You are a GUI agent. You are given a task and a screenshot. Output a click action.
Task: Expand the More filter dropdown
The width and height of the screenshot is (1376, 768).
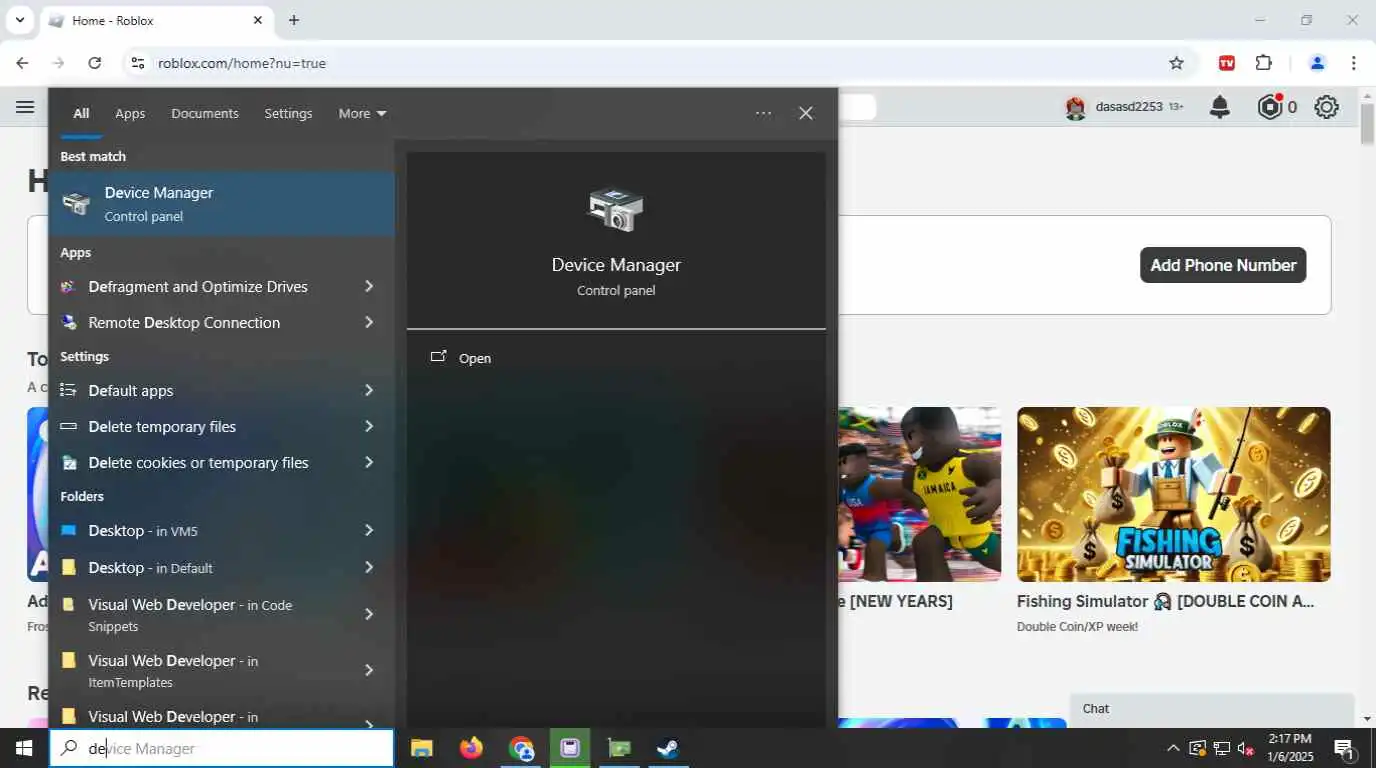click(362, 114)
